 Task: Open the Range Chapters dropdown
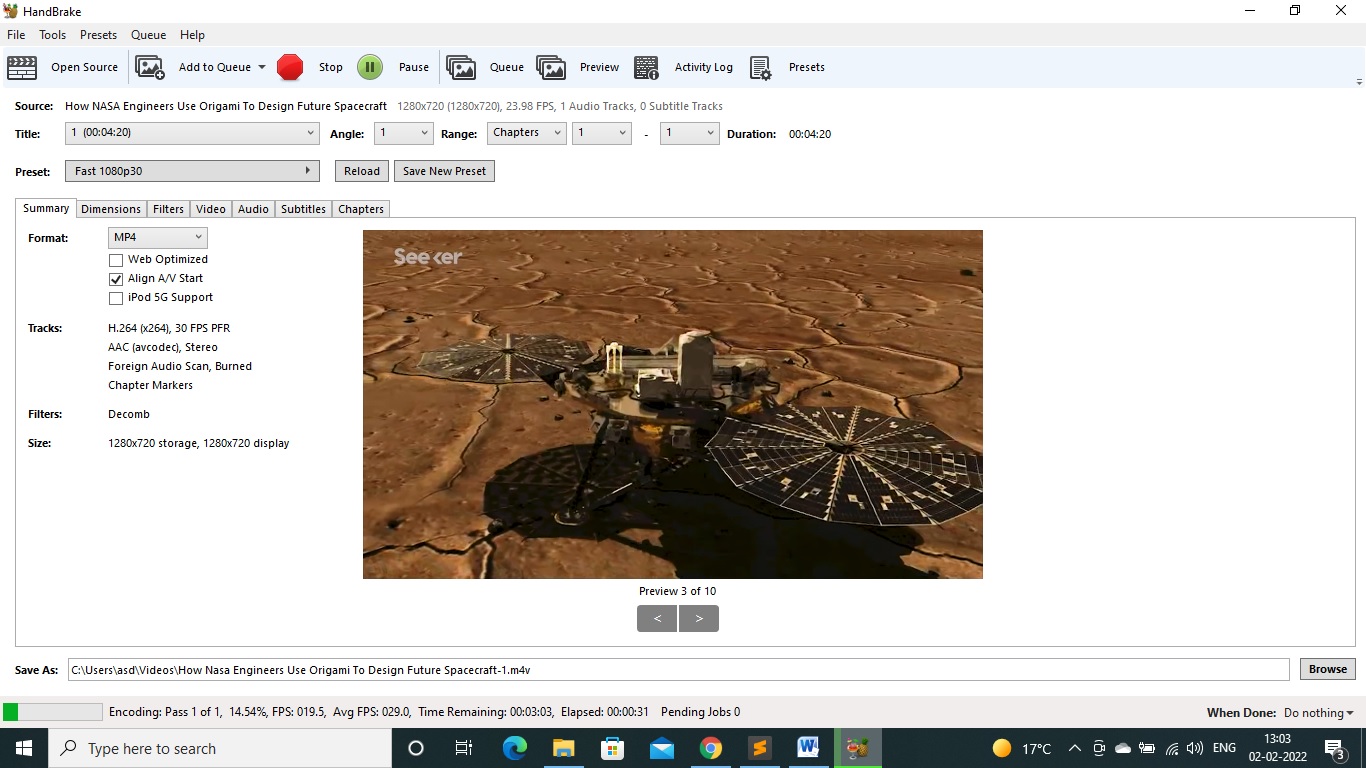(x=527, y=133)
